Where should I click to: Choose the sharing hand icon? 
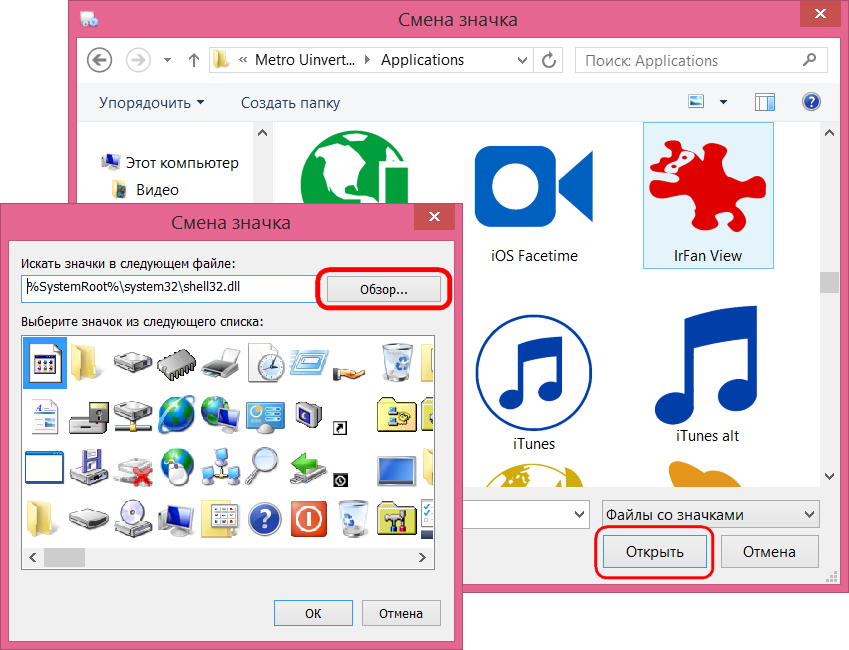point(349,373)
